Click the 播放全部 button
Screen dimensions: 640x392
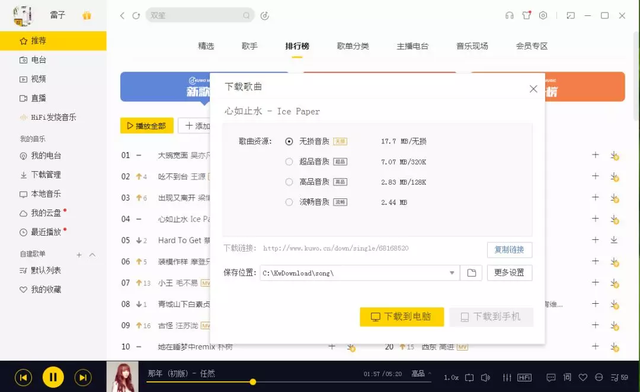coord(147,126)
